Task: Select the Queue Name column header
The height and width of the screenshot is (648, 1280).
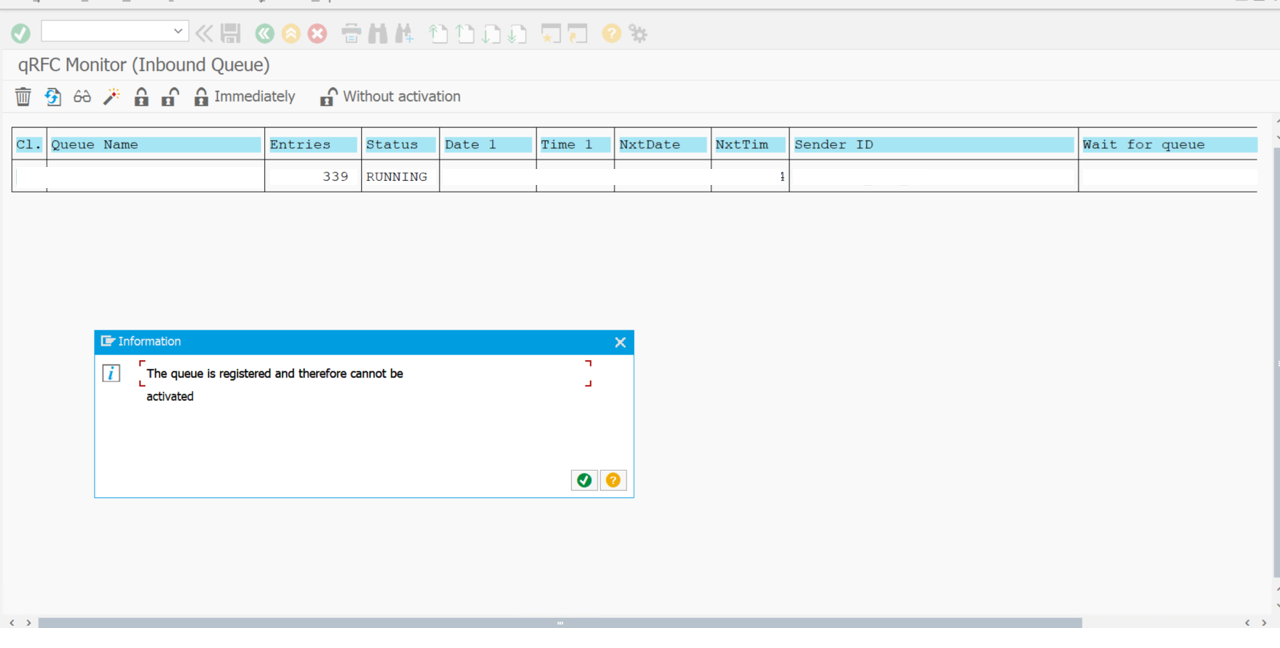Action: [155, 144]
